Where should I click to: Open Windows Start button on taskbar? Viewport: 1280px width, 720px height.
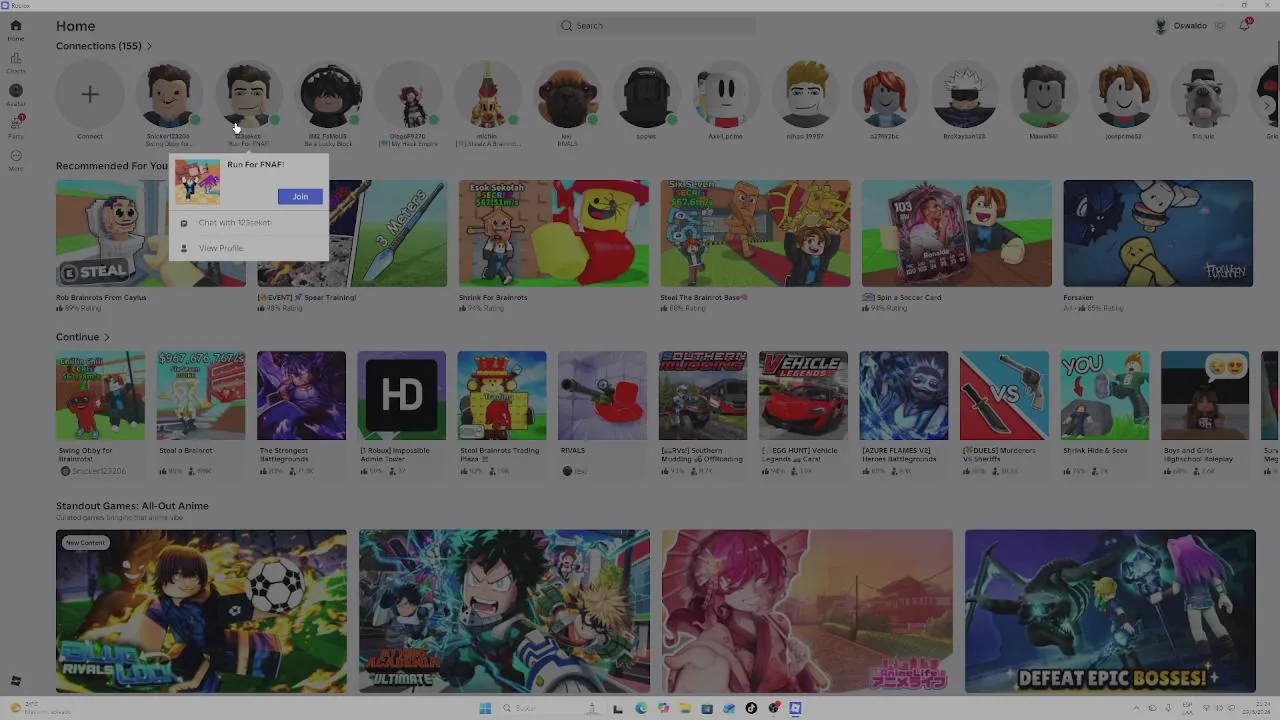[x=485, y=708]
